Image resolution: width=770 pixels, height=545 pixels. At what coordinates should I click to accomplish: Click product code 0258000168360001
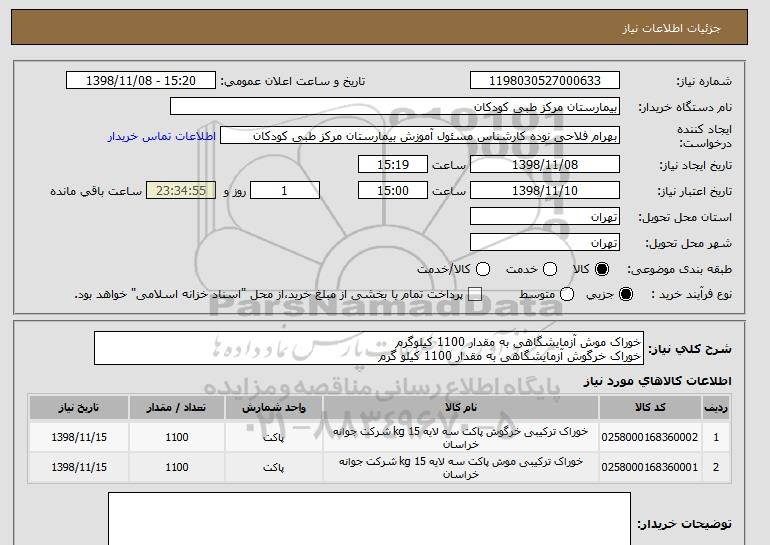(650, 467)
